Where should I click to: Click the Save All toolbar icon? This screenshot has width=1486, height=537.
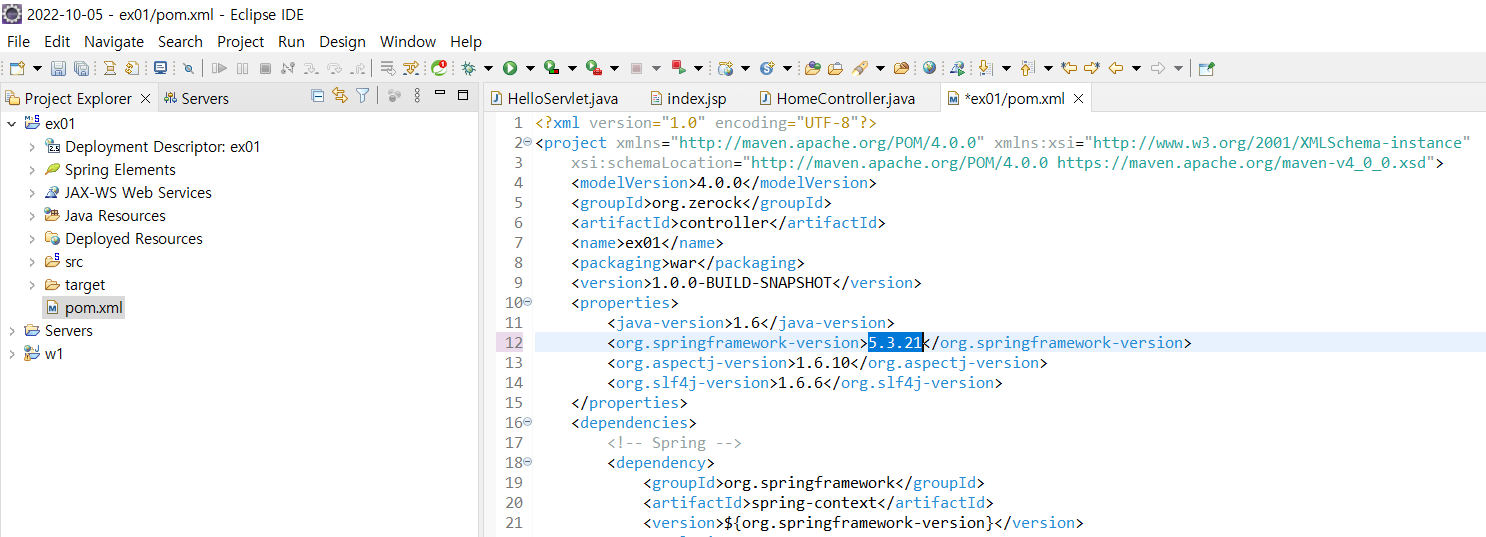tap(81, 68)
